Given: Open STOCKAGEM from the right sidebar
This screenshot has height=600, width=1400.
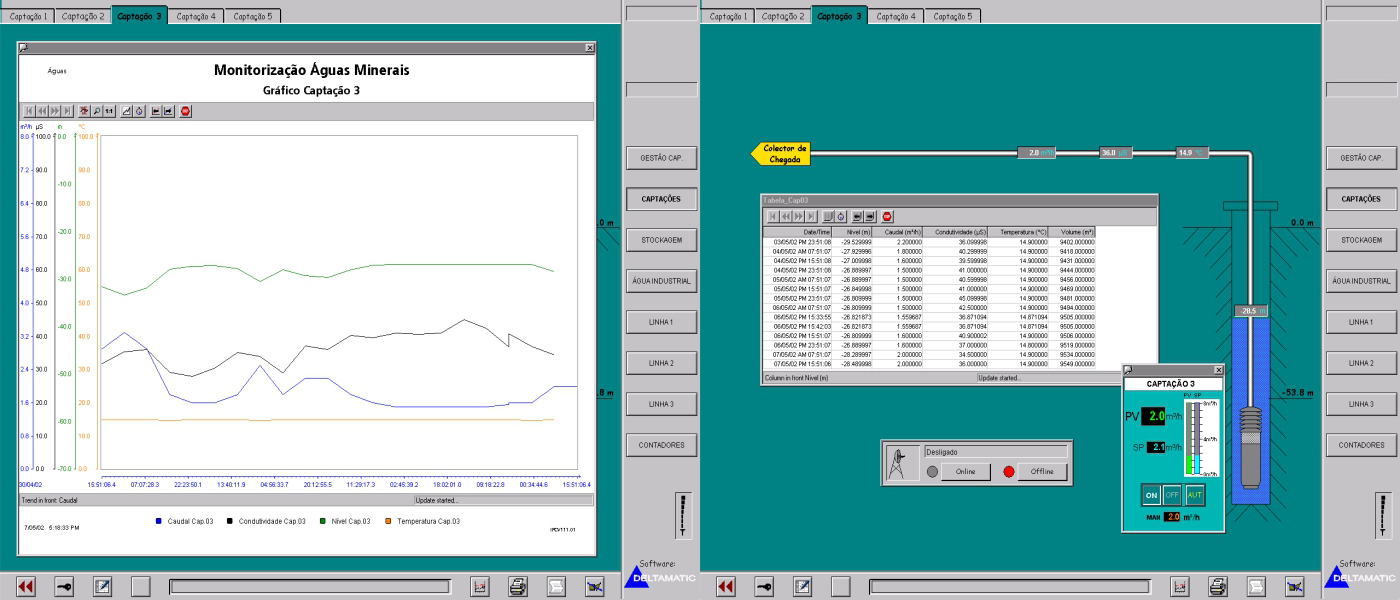Looking at the screenshot, I should (x=1361, y=240).
